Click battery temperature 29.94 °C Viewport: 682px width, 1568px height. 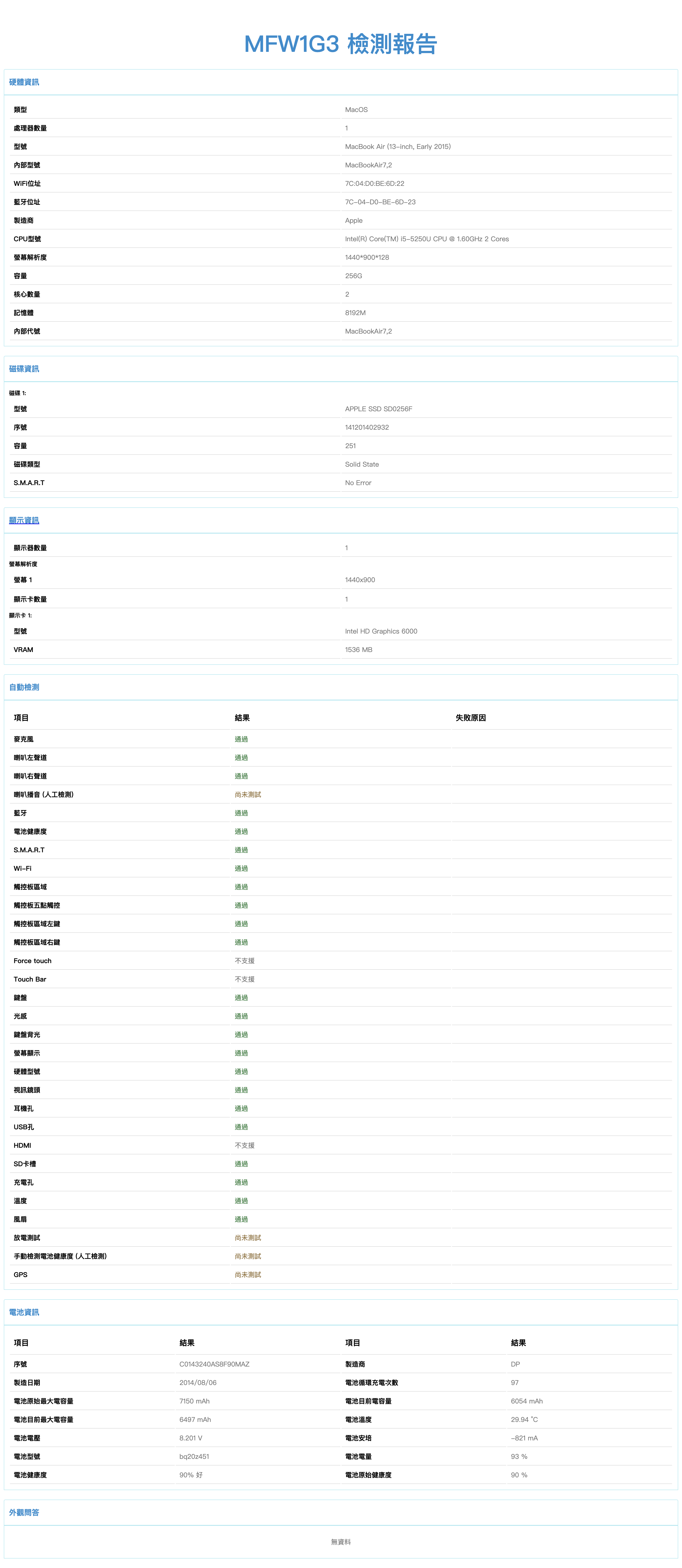(524, 1420)
